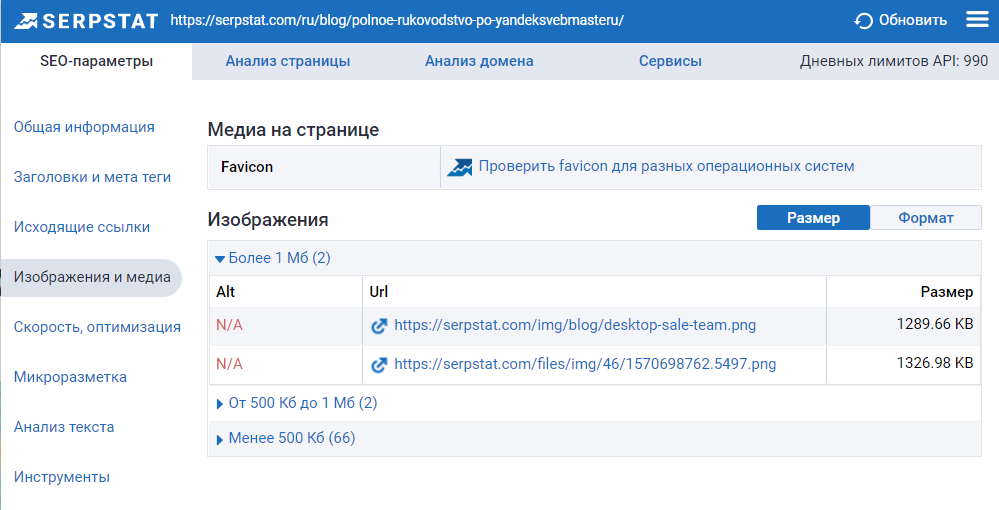Switch to the 'Анализ страницы' tab
Viewport: 999px width, 510px height.
[288, 61]
